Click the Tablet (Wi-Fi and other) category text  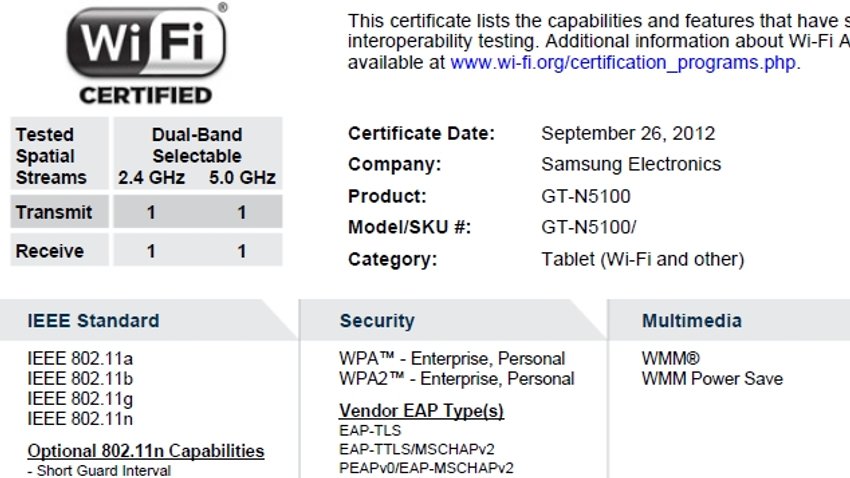pyautogui.click(x=642, y=259)
